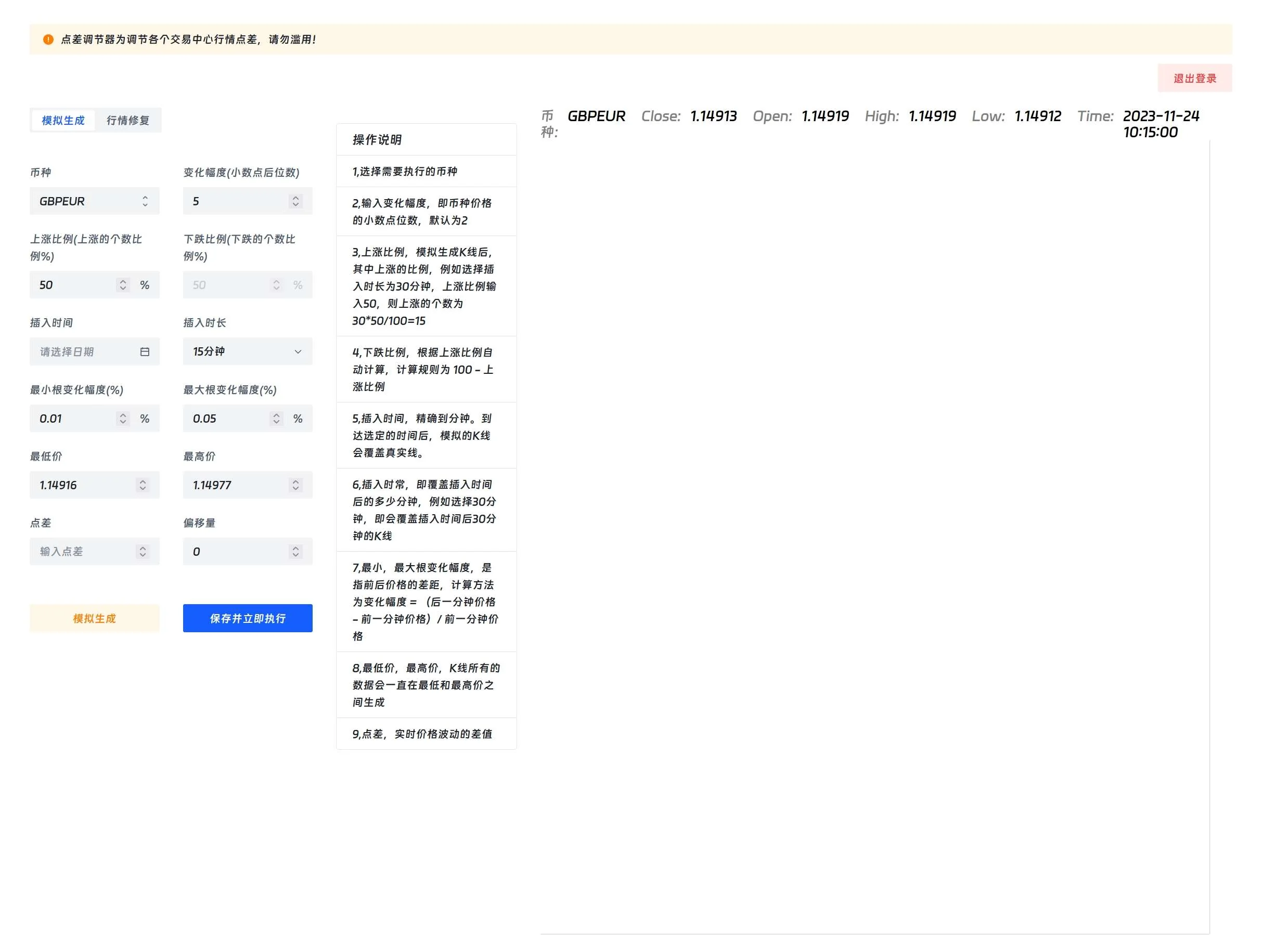Image resolution: width=1263 pixels, height=952 pixels.
Task: Click the 退出登录 logout button
Action: coord(1194,78)
